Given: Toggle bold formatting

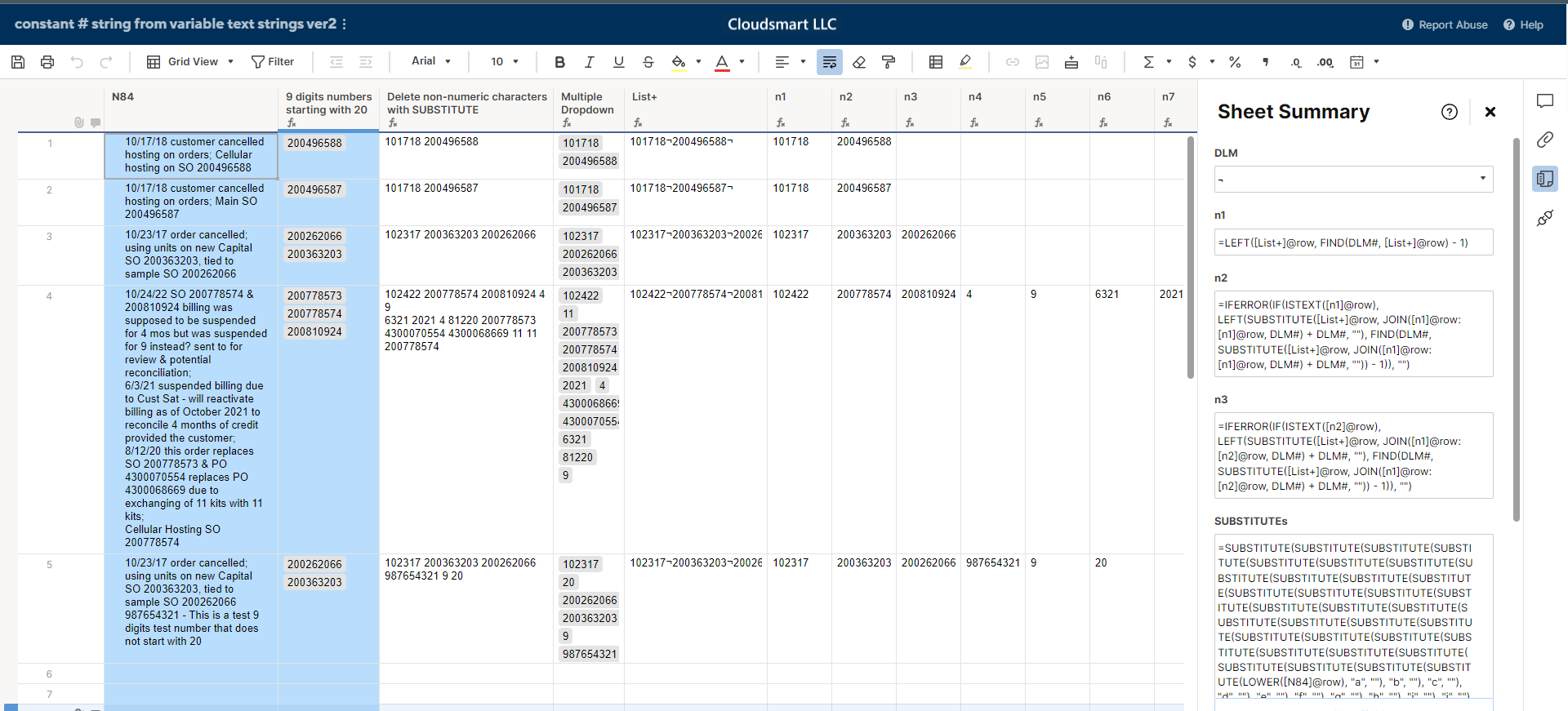Looking at the screenshot, I should [x=559, y=62].
